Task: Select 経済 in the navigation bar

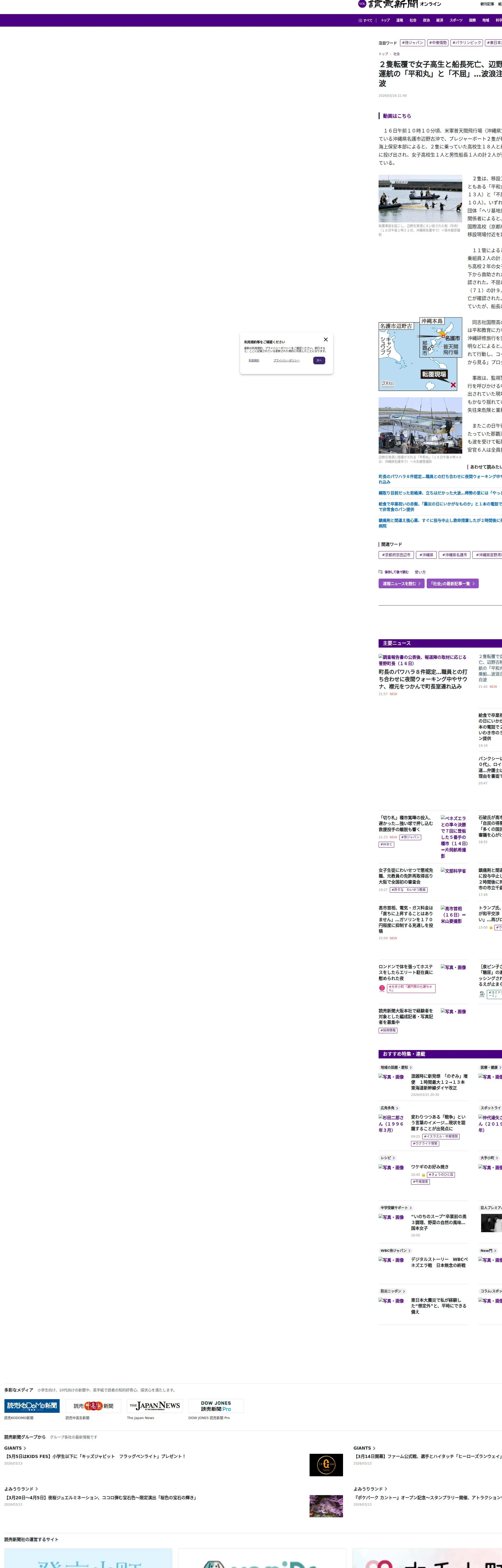Action: pos(440,20)
